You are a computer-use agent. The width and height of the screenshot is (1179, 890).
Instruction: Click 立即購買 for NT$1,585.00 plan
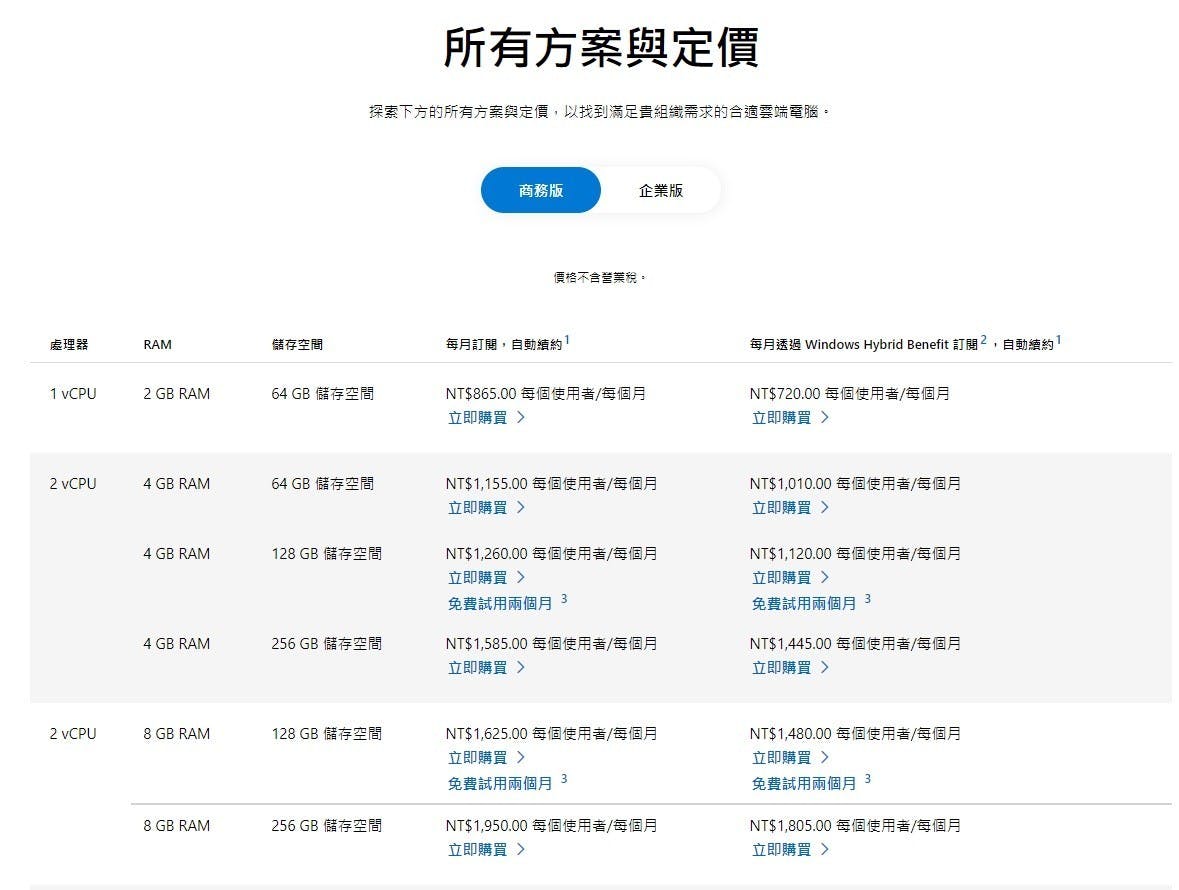486,668
